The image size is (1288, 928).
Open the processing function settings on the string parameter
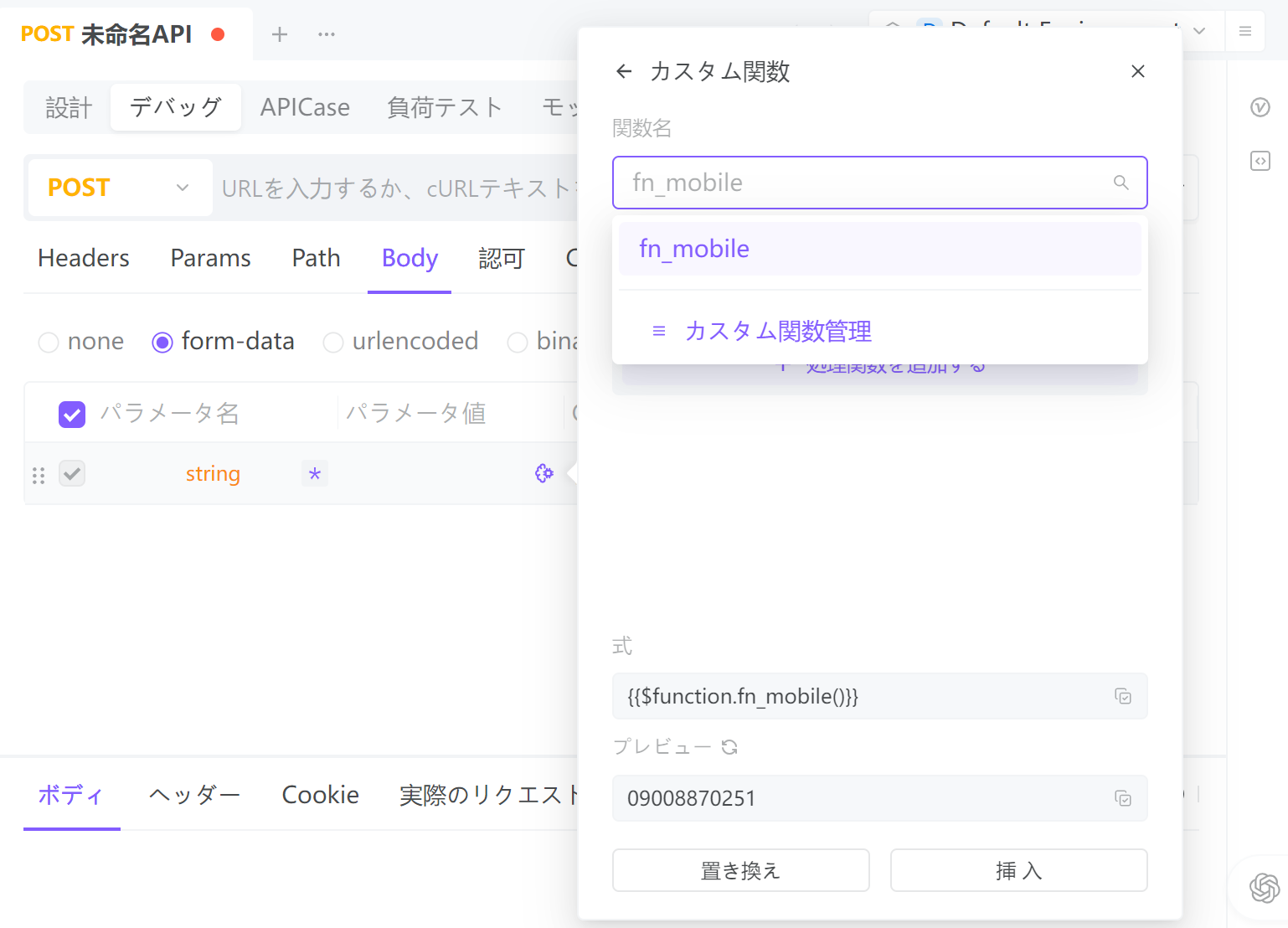pos(544,473)
